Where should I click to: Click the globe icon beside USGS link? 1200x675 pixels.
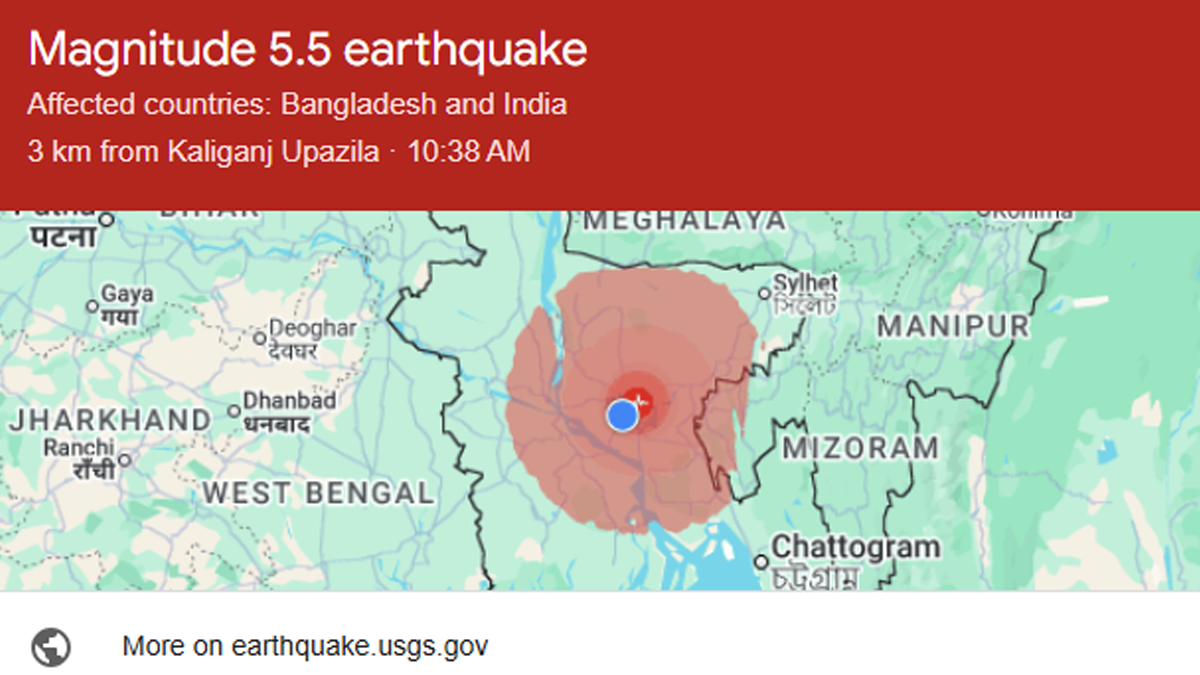[x=51, y=646]
